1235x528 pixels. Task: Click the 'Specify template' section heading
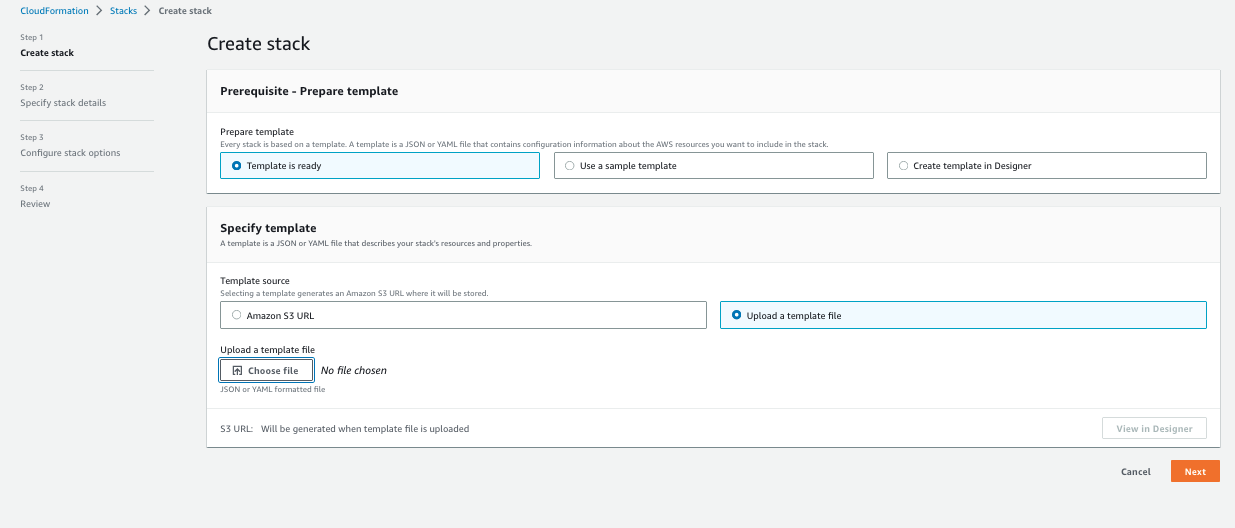[x=268, y=228]
